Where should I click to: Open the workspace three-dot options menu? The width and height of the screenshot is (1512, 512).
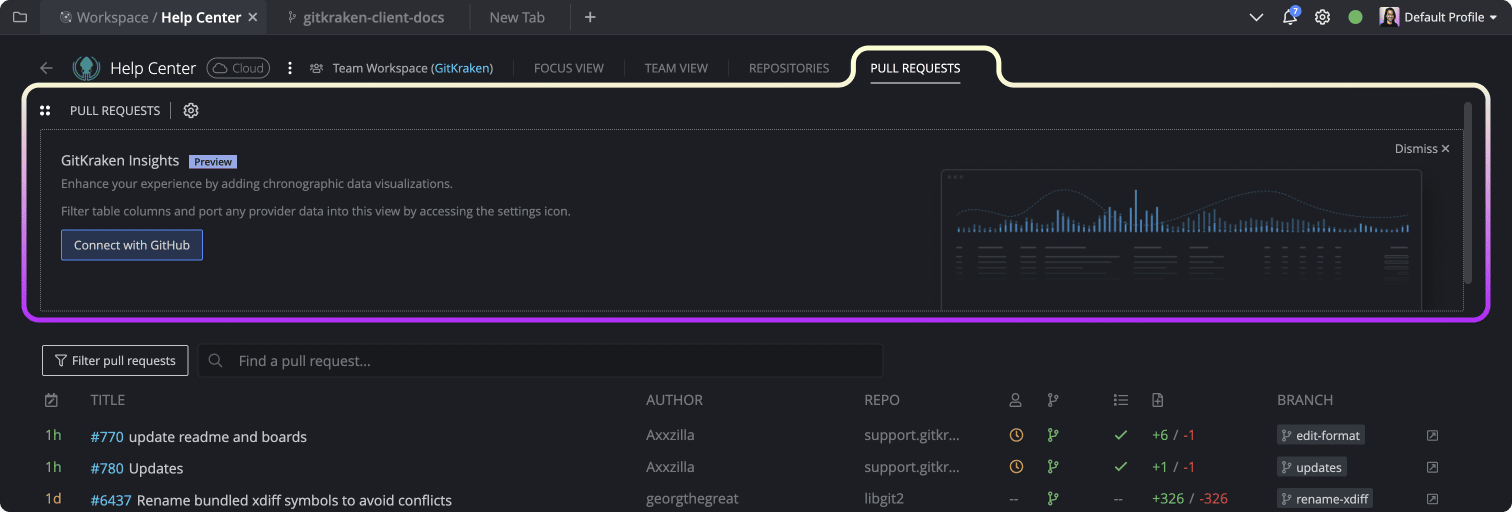pyautogui.click(x=290, y=68)
